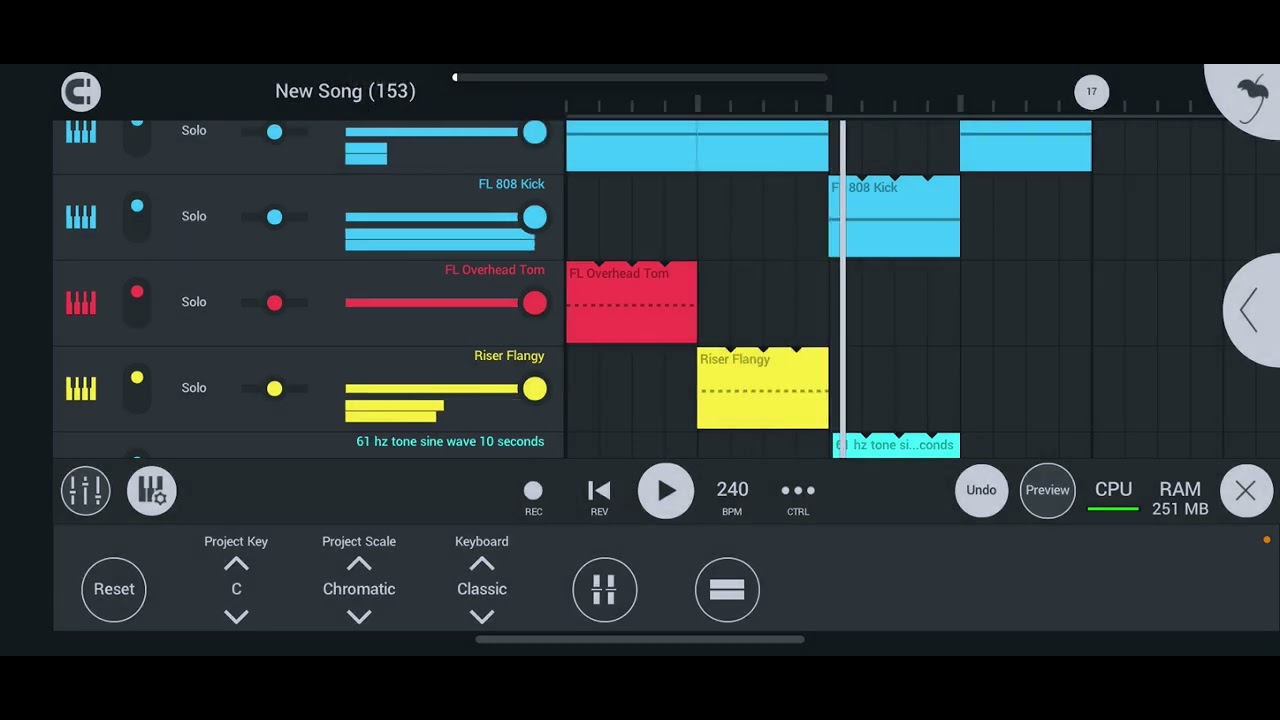Viewport: 1280px width, 720px height.
Task: Adjust pan knob of FL Overhead Tom
Action: tap(274, 303)
